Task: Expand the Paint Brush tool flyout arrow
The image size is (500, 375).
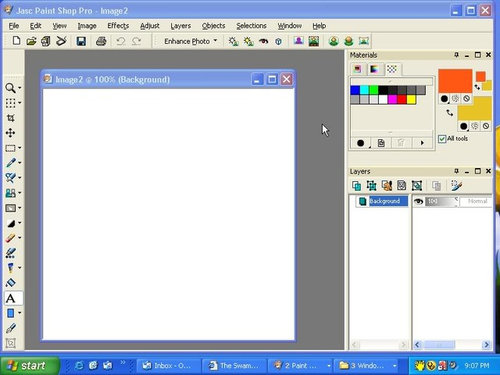Action: pyautogui.click(x=20, y=163)
